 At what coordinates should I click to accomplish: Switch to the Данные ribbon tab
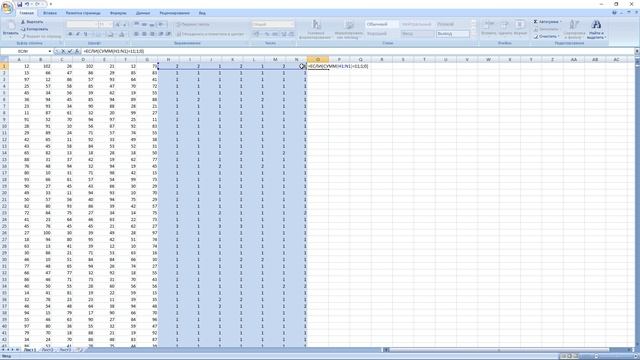[x=143, y=13]
